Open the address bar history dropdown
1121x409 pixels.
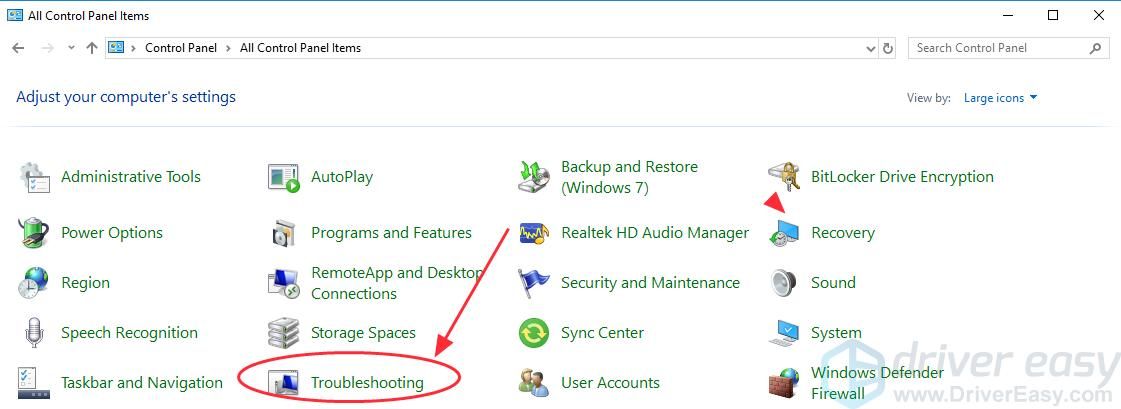pyautogui.click(x=870, y=48)
